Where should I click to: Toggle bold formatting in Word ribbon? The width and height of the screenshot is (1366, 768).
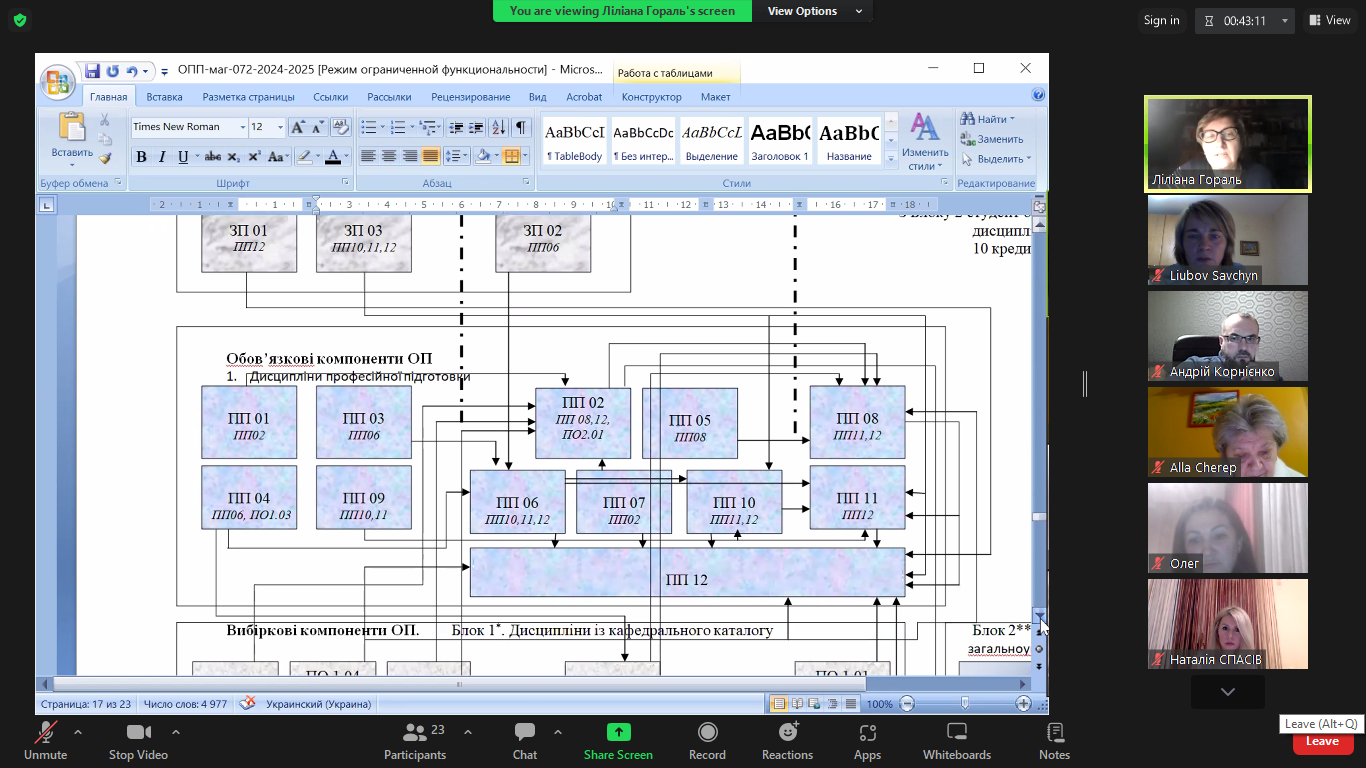click(x=141, y=157)
